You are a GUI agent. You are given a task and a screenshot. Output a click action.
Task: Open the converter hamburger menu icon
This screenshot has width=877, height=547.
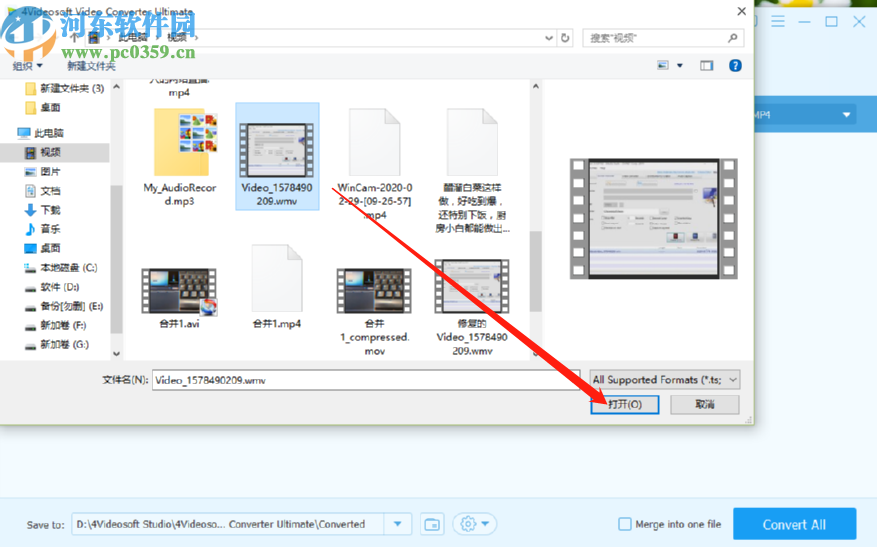tap(778, 22)
